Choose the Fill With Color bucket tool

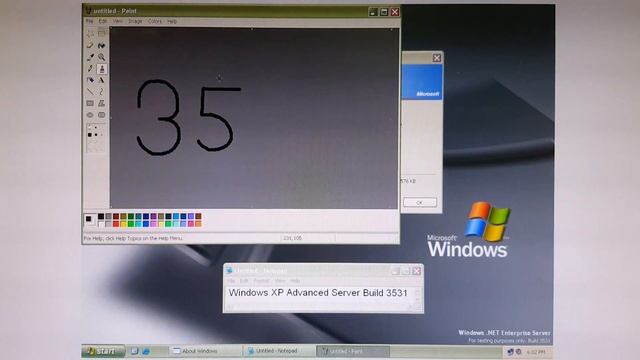[x=102, y=45]
